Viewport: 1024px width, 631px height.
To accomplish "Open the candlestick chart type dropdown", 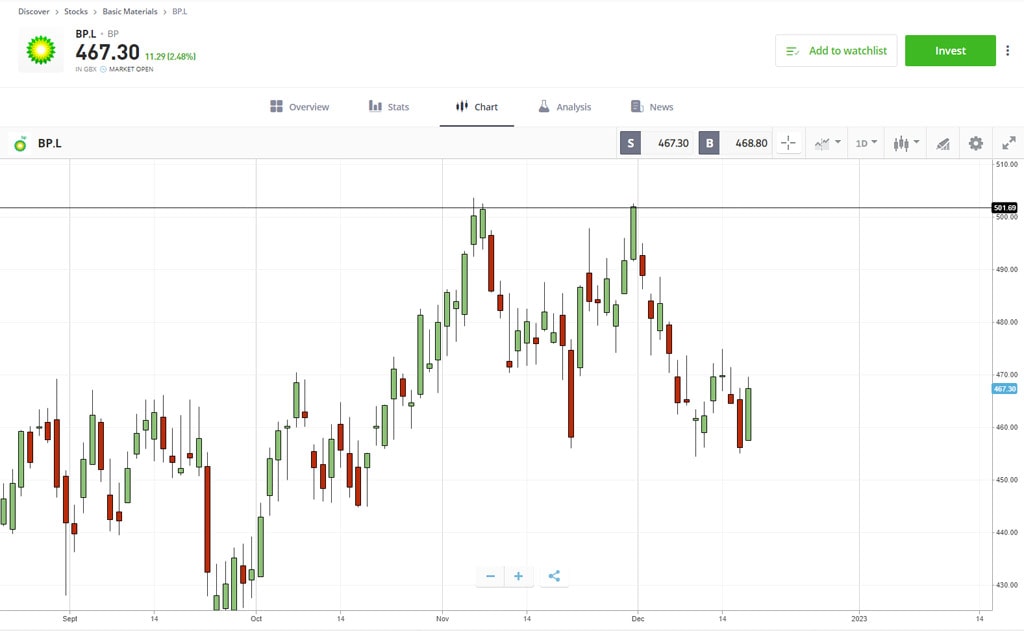I will [906, 143].
